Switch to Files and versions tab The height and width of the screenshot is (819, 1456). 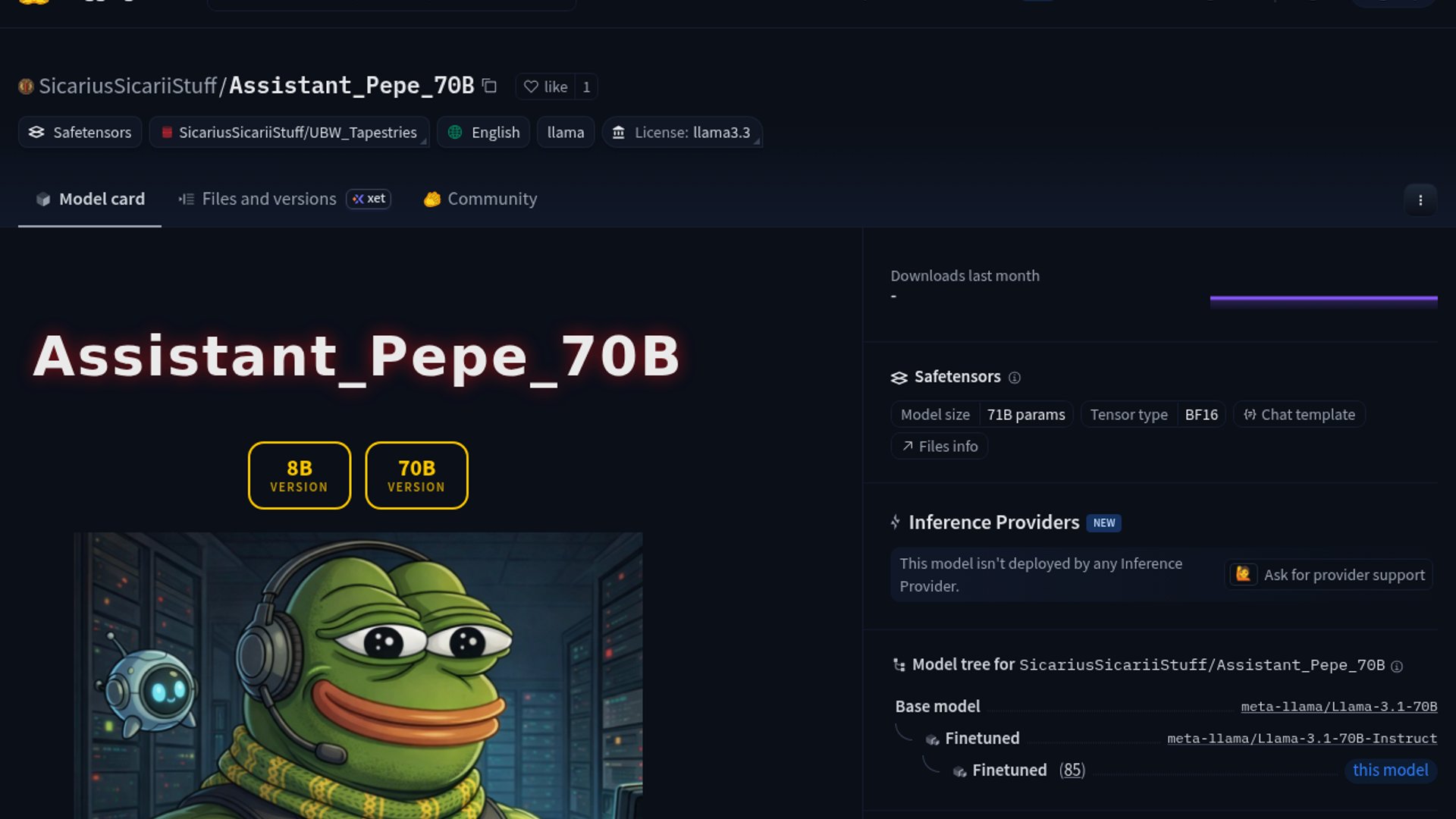(x=268, y=199)
